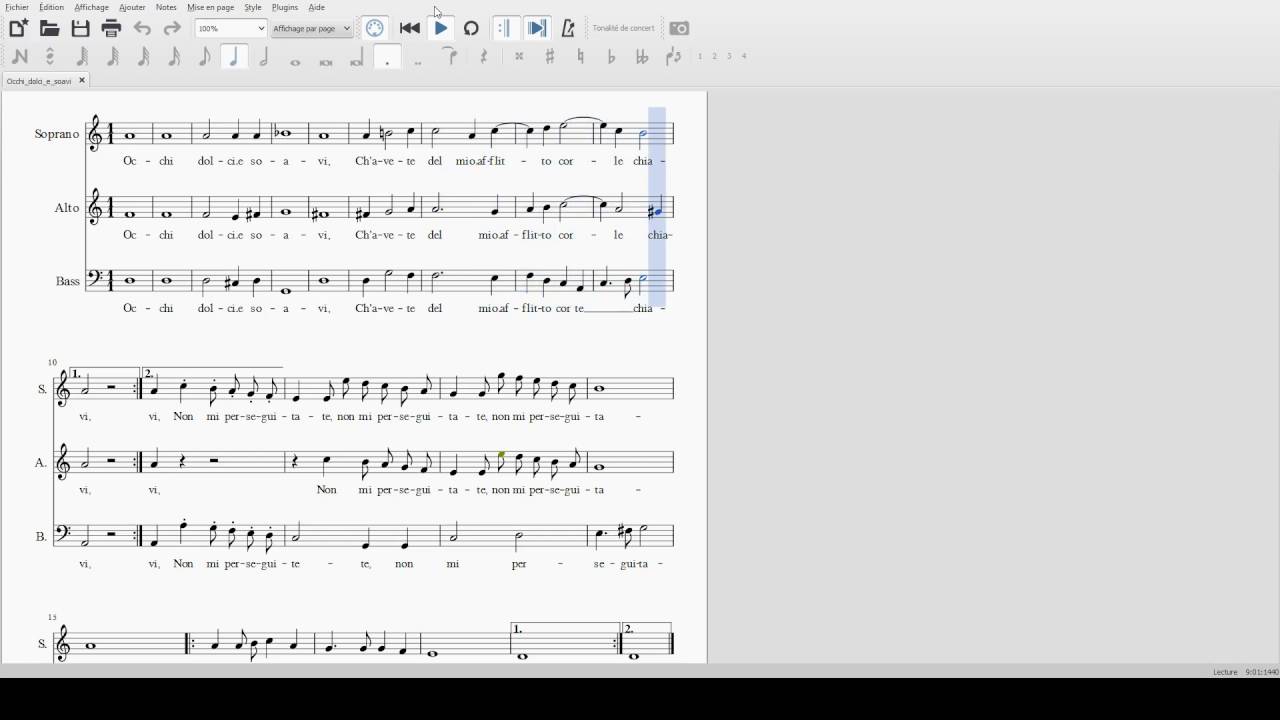Open the Affichage menu
The image size is (1280, 720).
92,7
